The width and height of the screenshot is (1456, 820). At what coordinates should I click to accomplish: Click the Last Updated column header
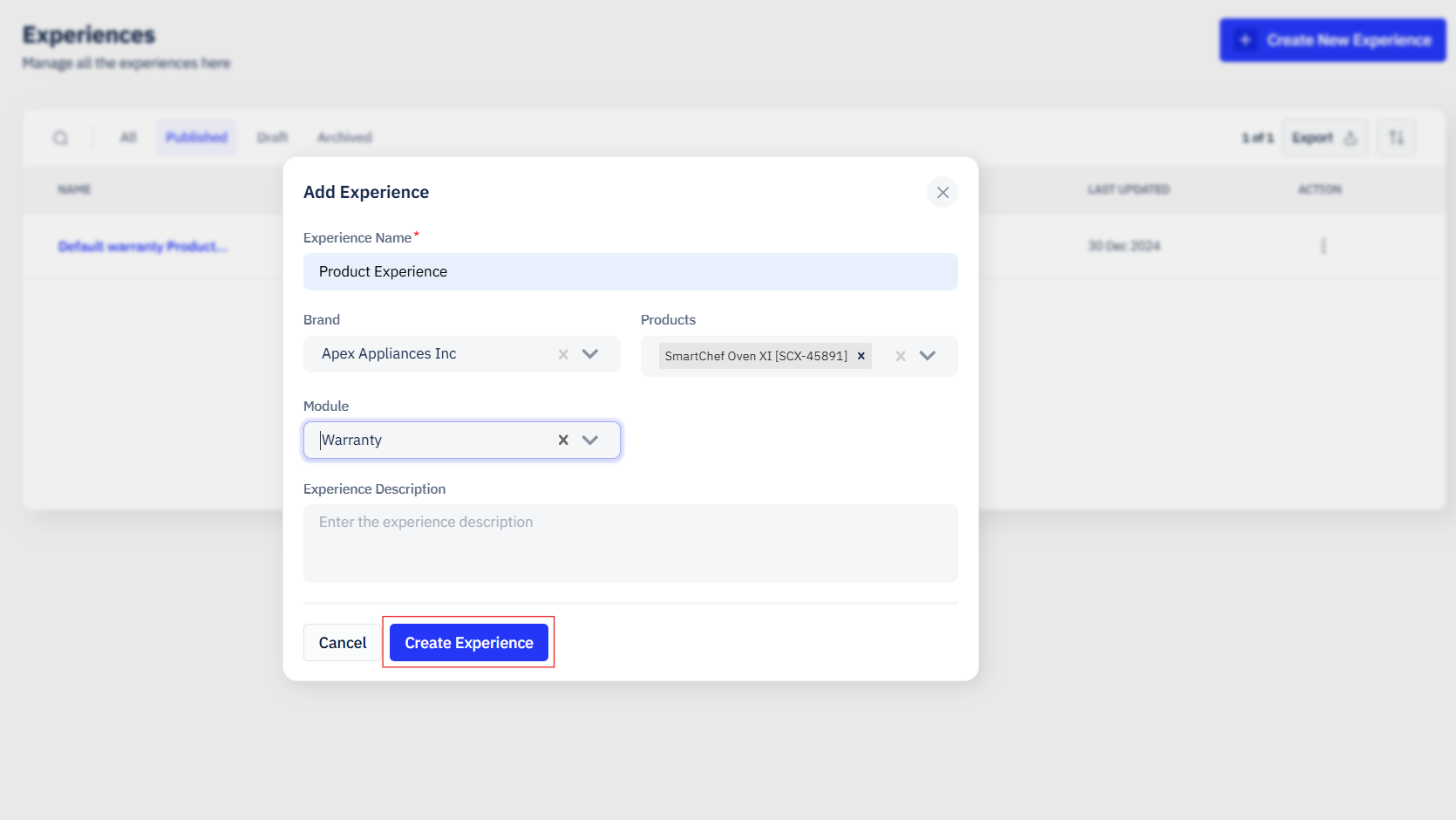[x=1128, y=189]
